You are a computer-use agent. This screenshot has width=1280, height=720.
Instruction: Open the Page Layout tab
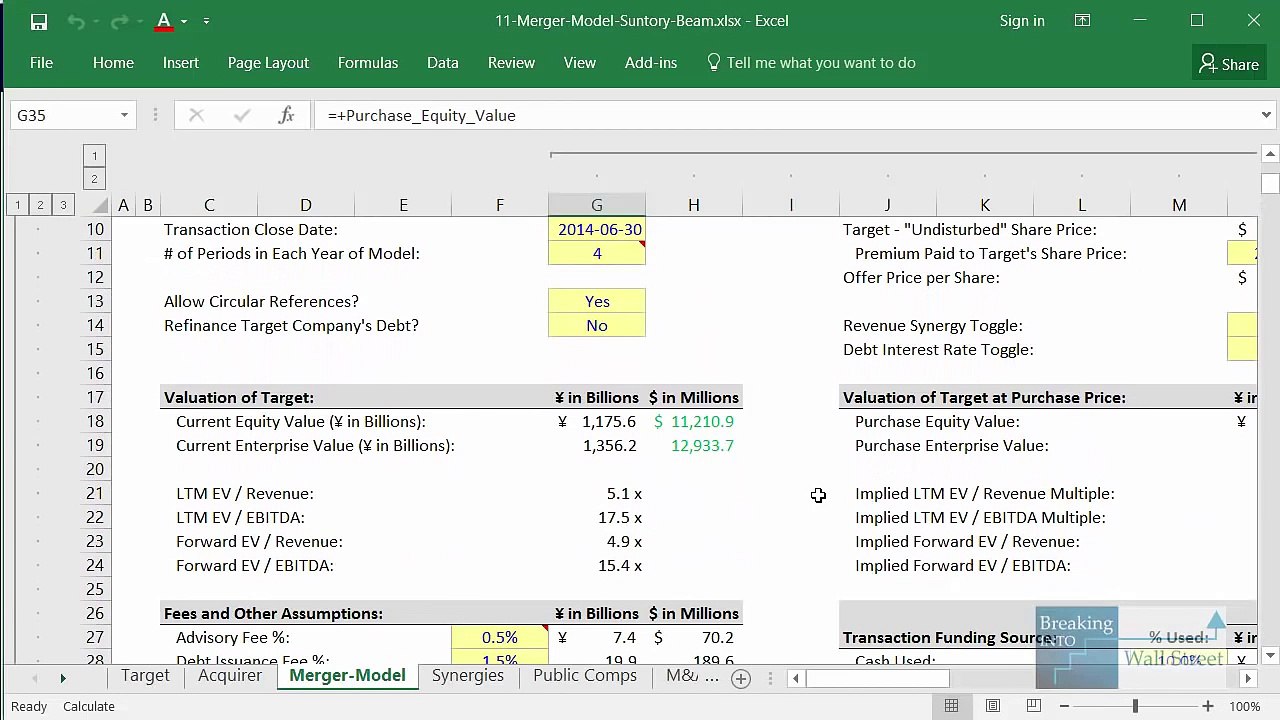coord(268,63)
